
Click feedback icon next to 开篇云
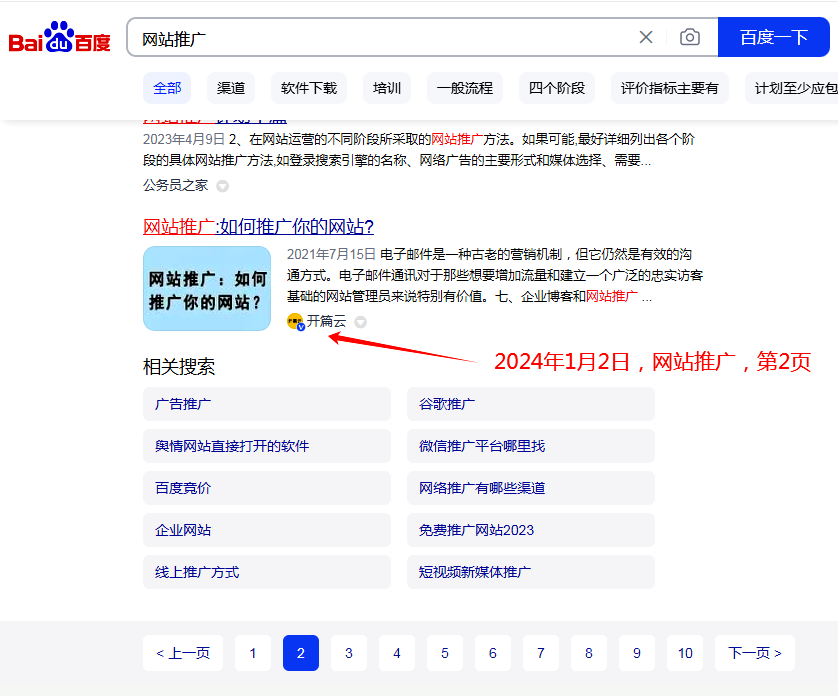[359, 322]
